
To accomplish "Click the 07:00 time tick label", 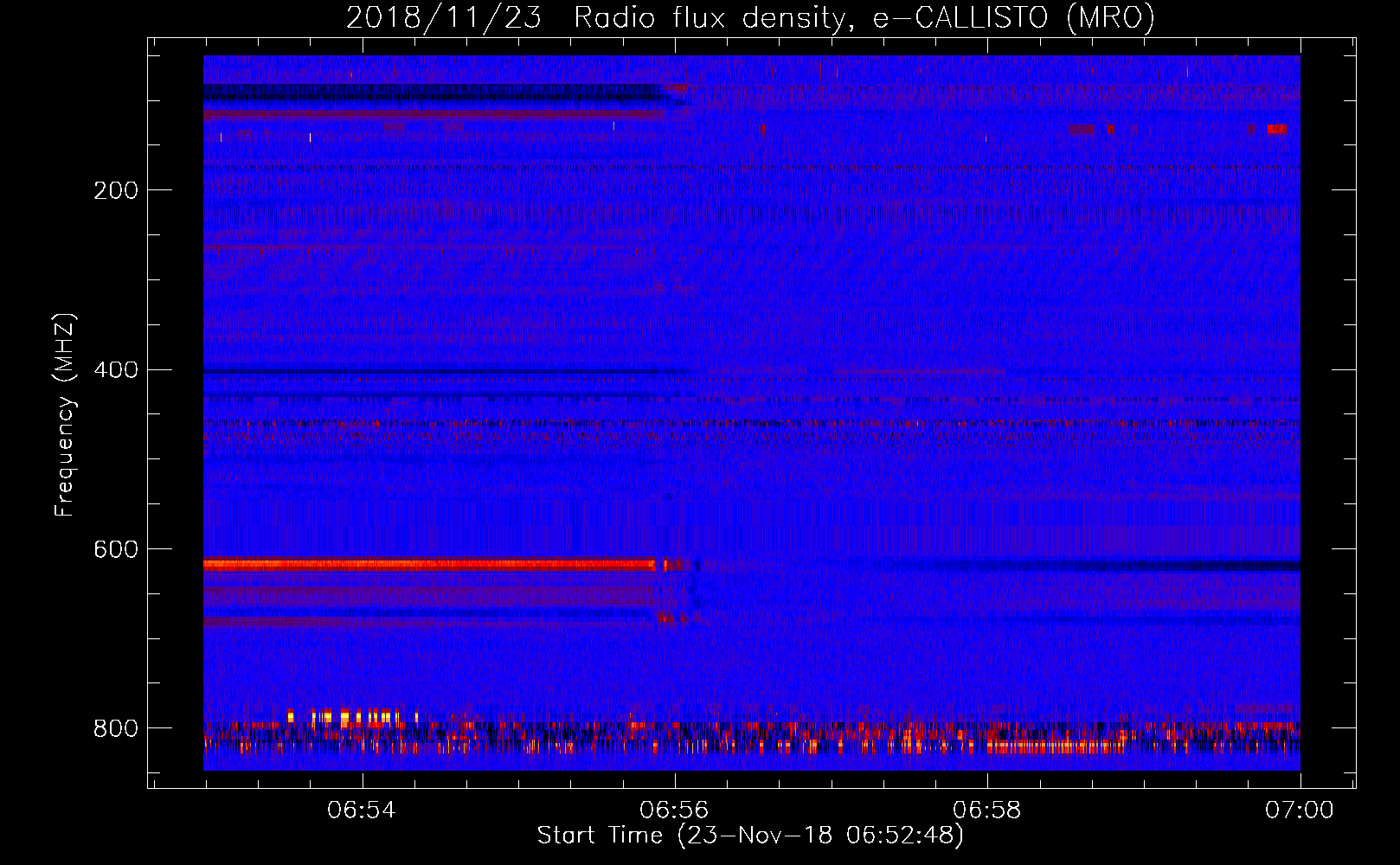I will coord(1300,811).
